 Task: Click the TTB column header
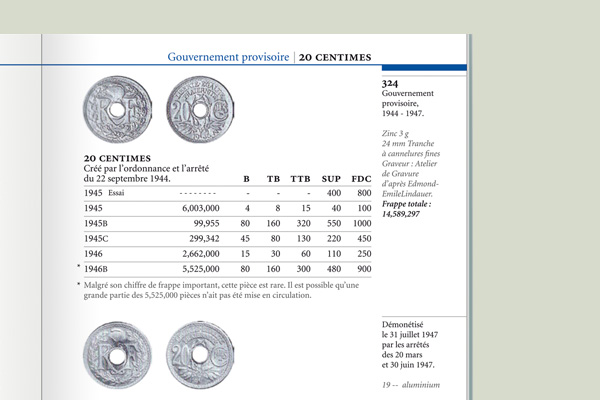[300, 179]
